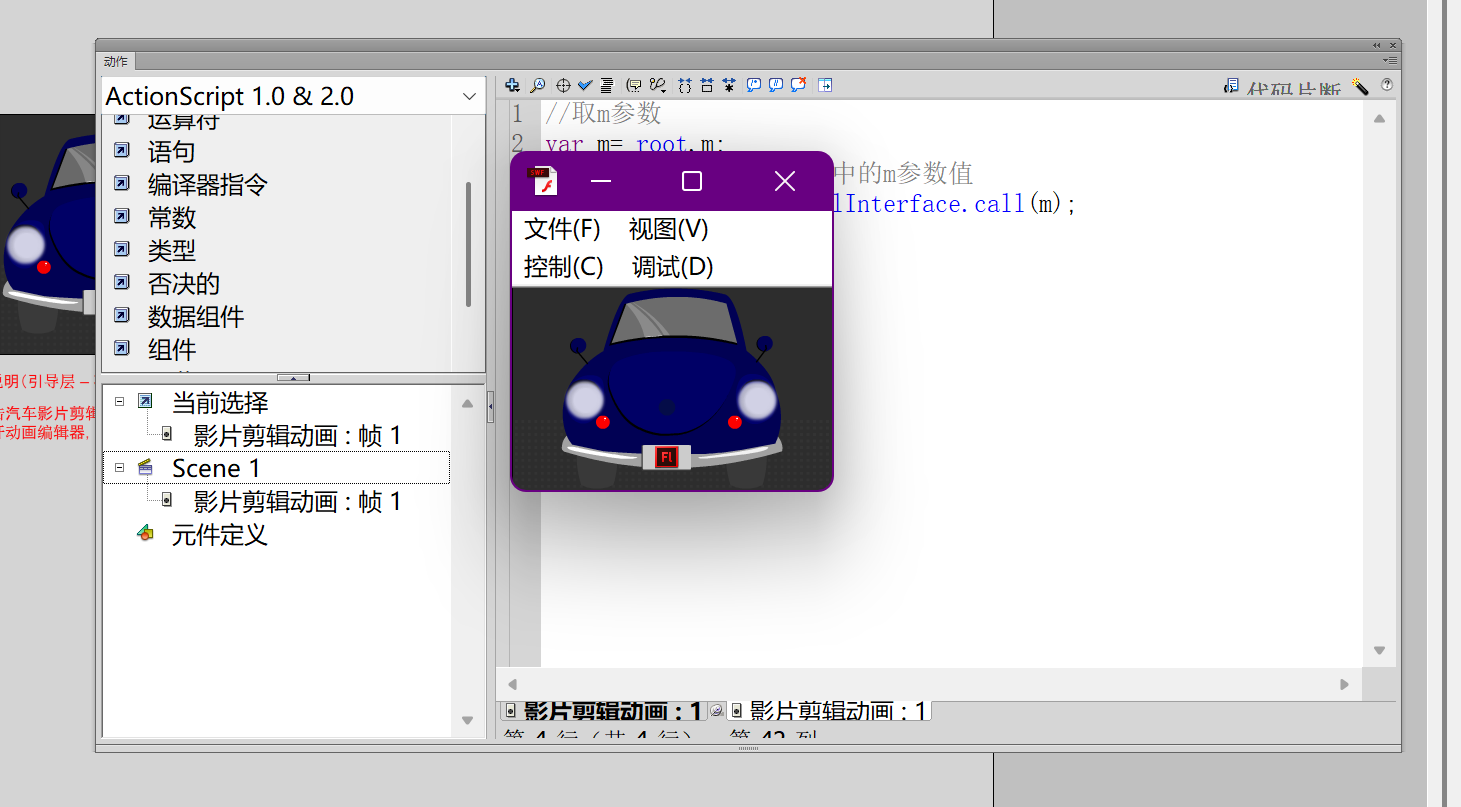
Task: Select the 影片剪辑动画:1 script tab
Action: (x=605, y=710)
